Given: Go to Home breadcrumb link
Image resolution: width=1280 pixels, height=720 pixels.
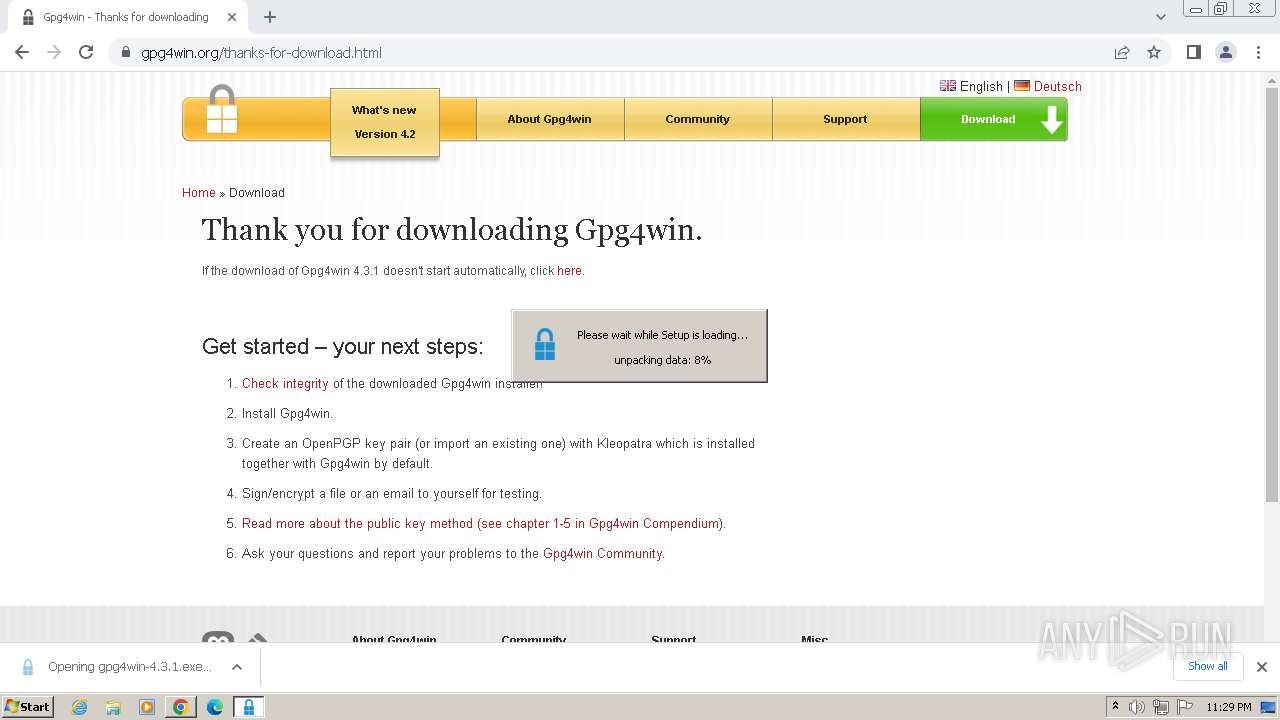Looking at the screenshot, I should [x=199, y=193].
